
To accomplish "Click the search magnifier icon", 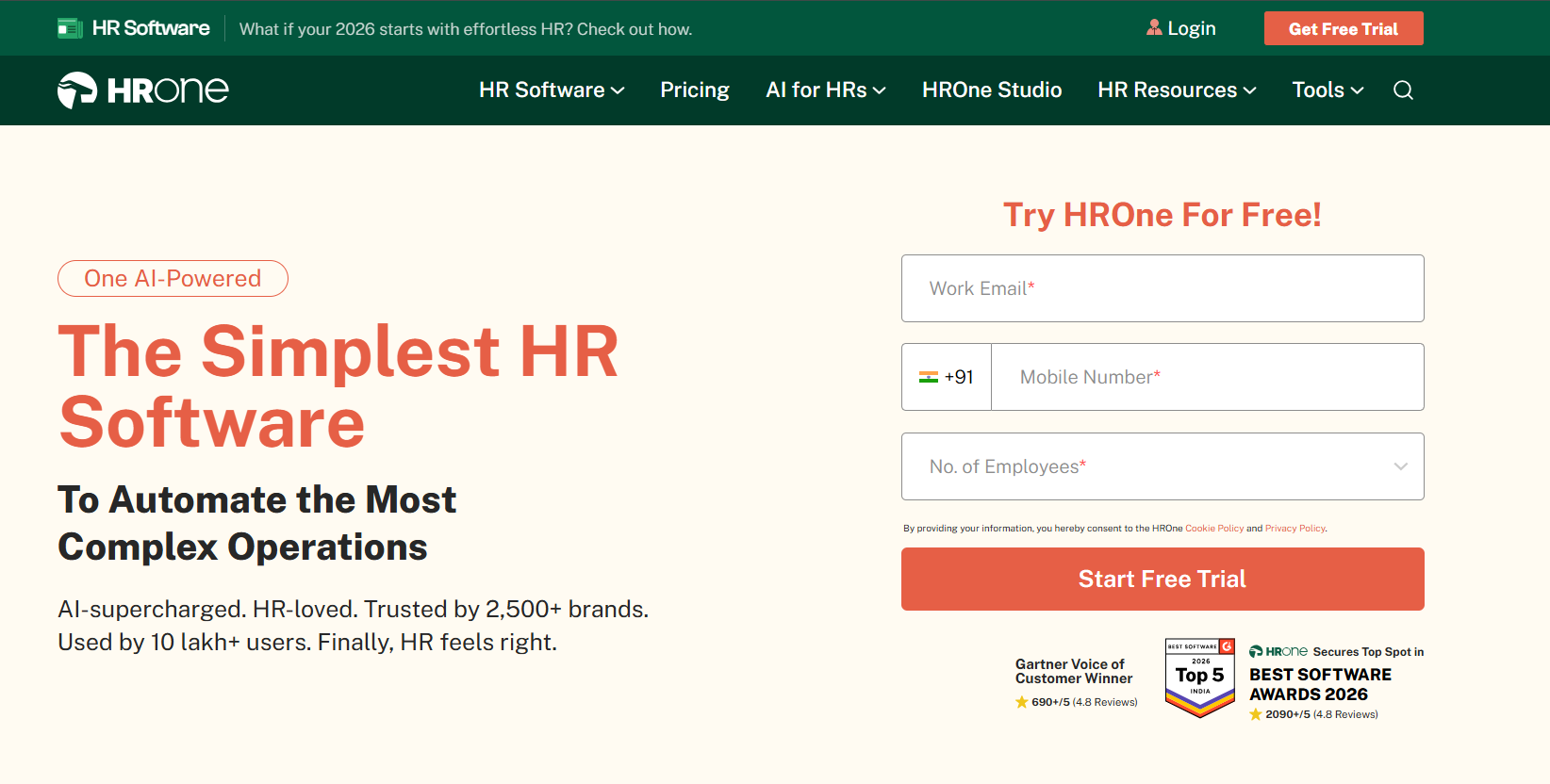I will 1403,90.
